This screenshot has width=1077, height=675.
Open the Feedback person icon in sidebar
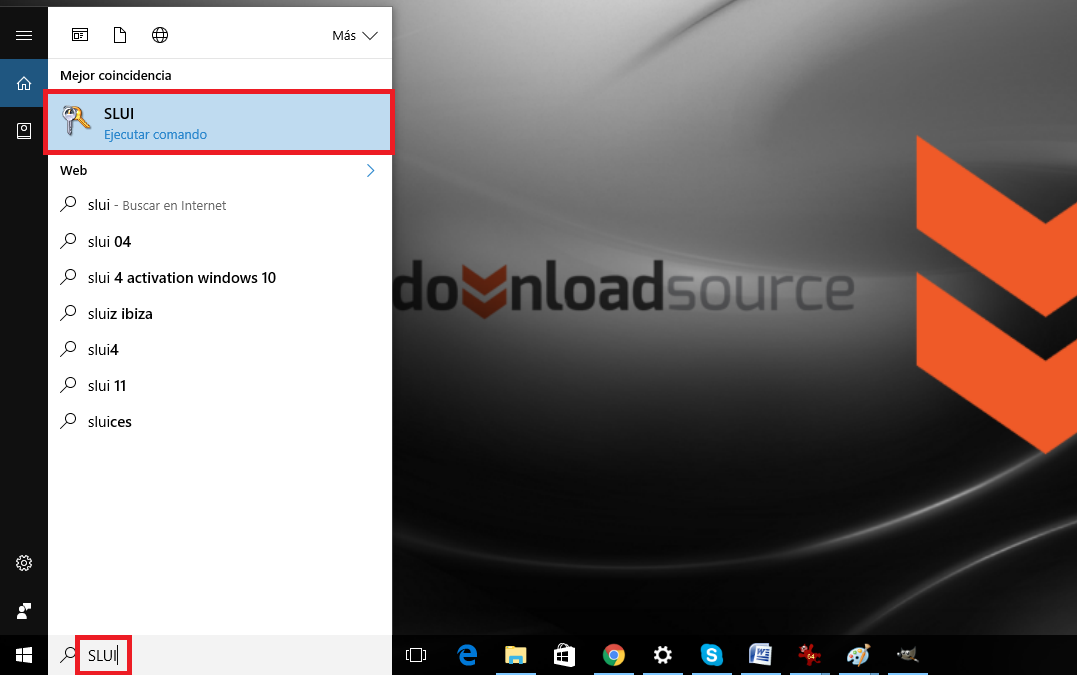pos(24,610)
